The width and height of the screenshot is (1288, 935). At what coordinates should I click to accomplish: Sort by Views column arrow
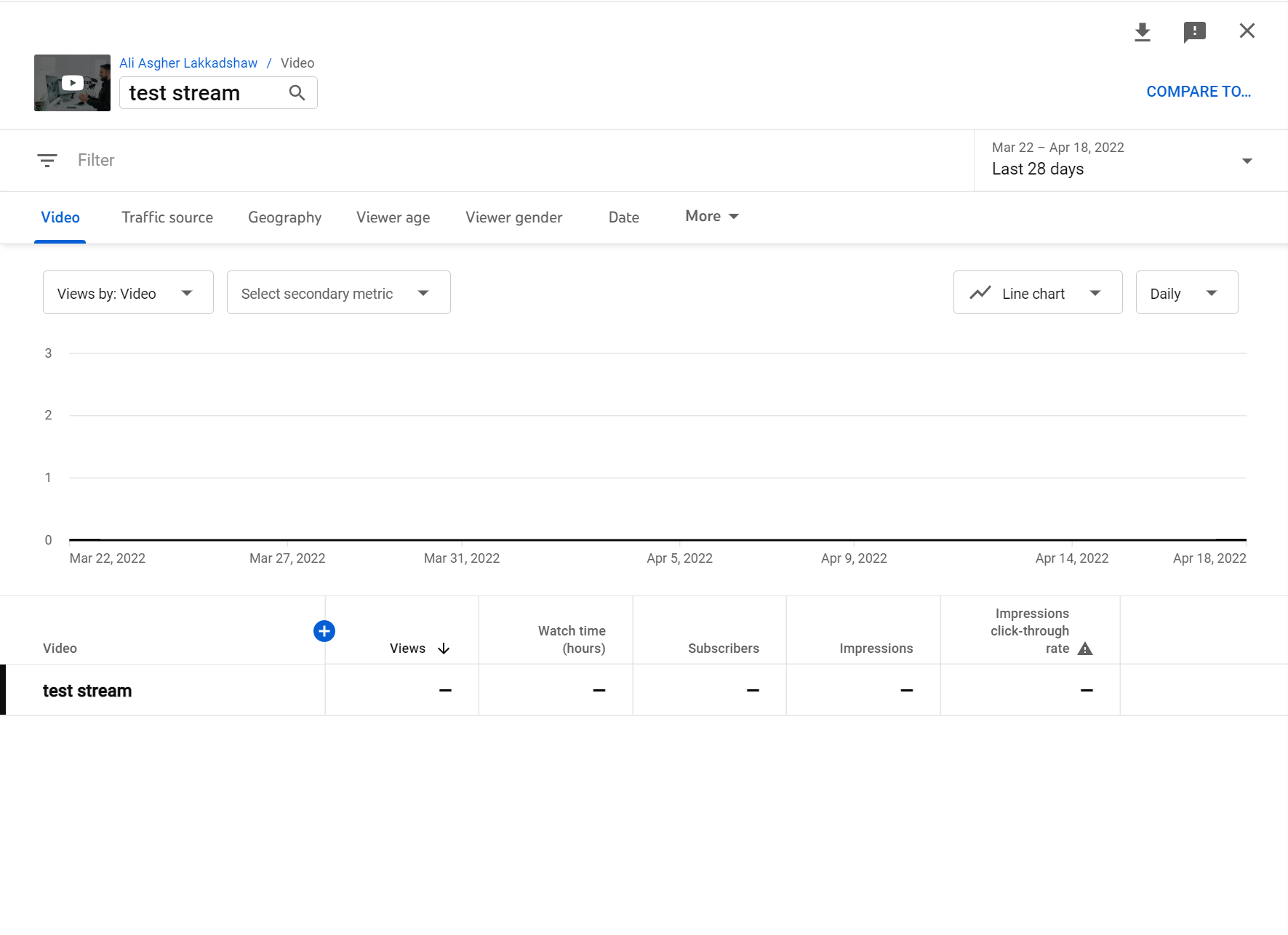pyautogui.click(x=444, y=649)
